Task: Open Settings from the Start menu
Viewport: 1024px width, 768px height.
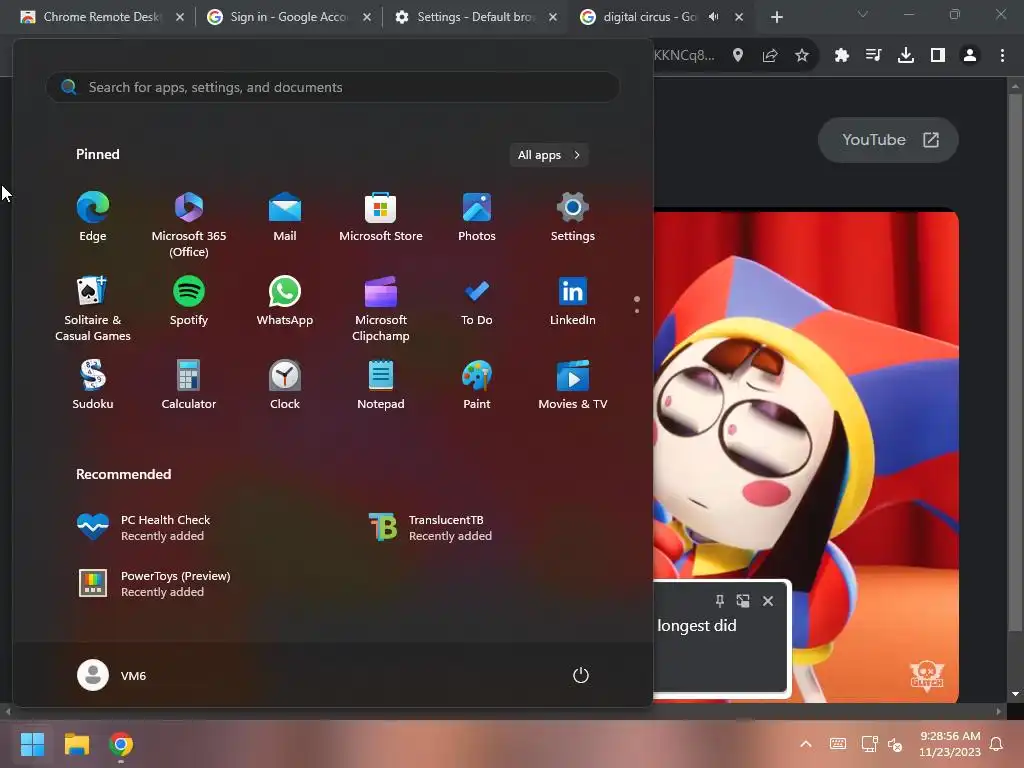Action: tap(573, 217)
